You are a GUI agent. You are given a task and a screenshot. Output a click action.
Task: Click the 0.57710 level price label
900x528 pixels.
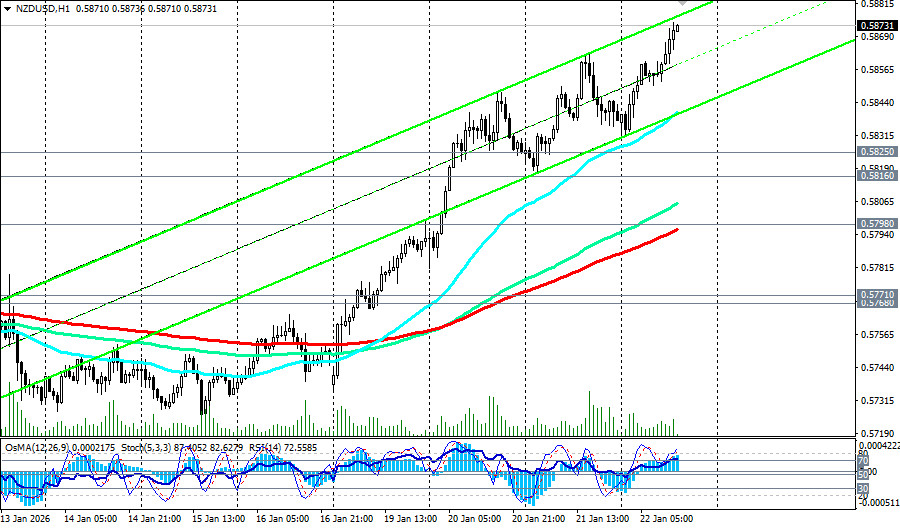(876, 295)
